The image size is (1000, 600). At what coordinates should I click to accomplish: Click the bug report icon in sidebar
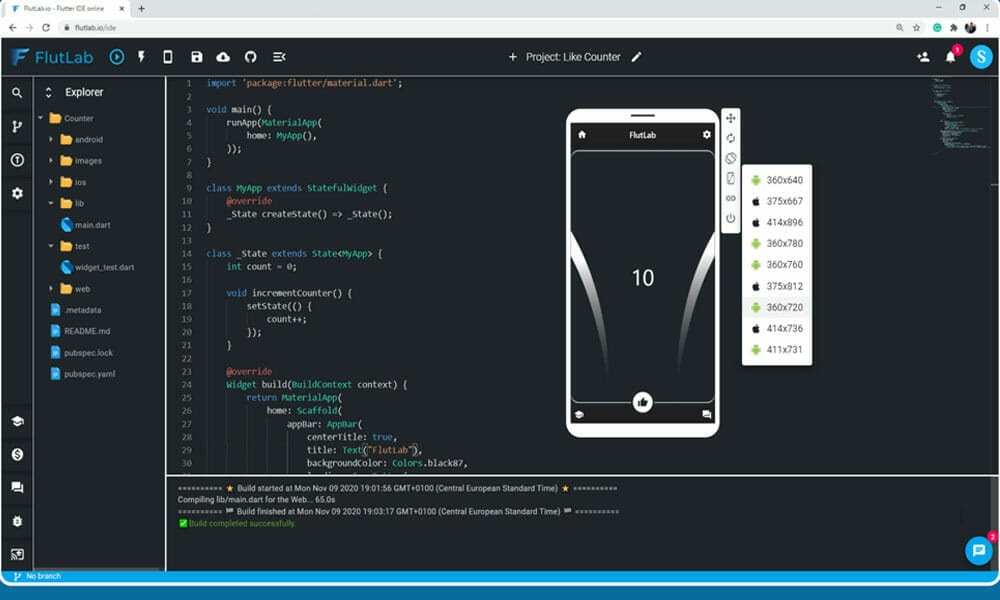point(17,521)
